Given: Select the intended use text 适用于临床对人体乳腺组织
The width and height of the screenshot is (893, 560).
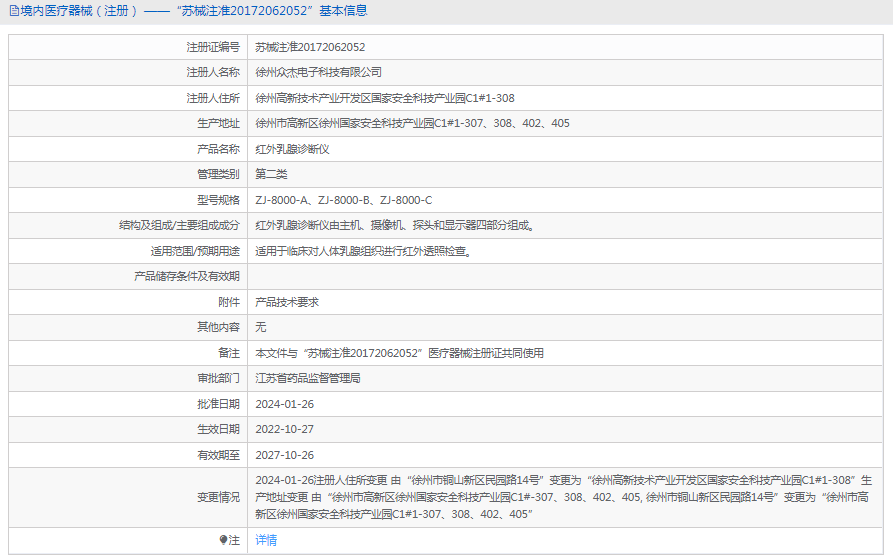Looking at the screenshot, I should (364, 251).
